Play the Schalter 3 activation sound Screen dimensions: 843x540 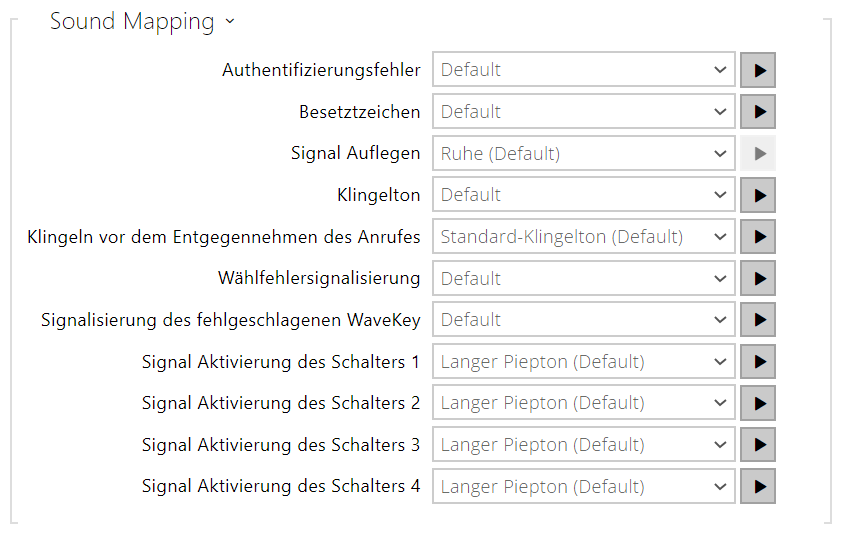point(758,445)
